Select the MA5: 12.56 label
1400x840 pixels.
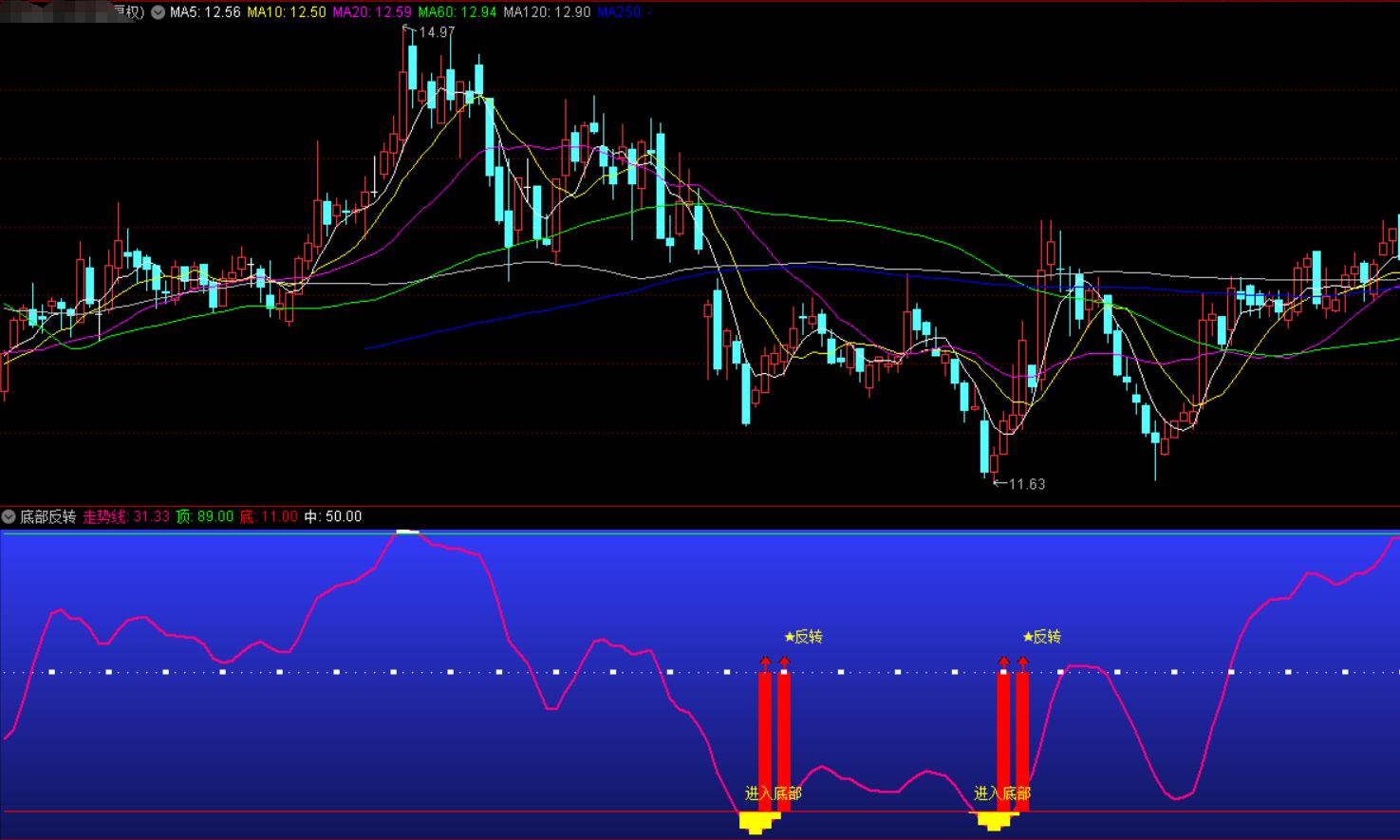click(205, 12)
